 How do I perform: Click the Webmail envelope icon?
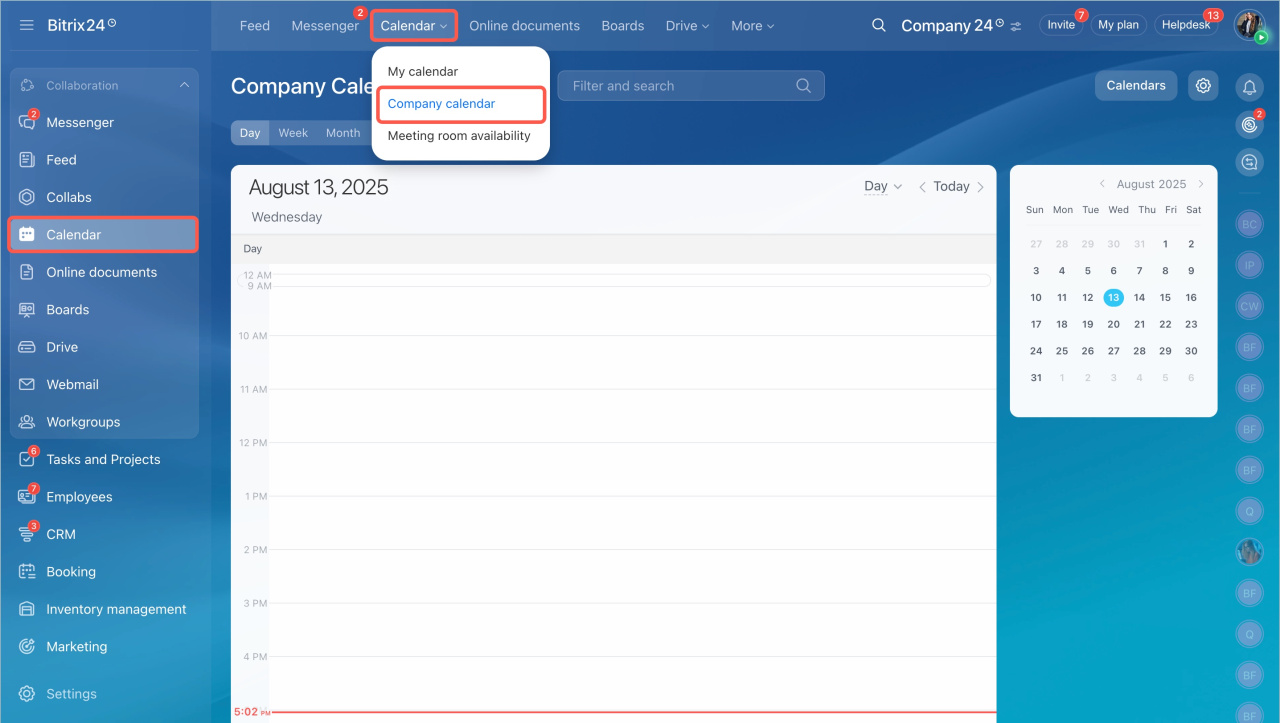pyautogui.click(x=27, y=385)
